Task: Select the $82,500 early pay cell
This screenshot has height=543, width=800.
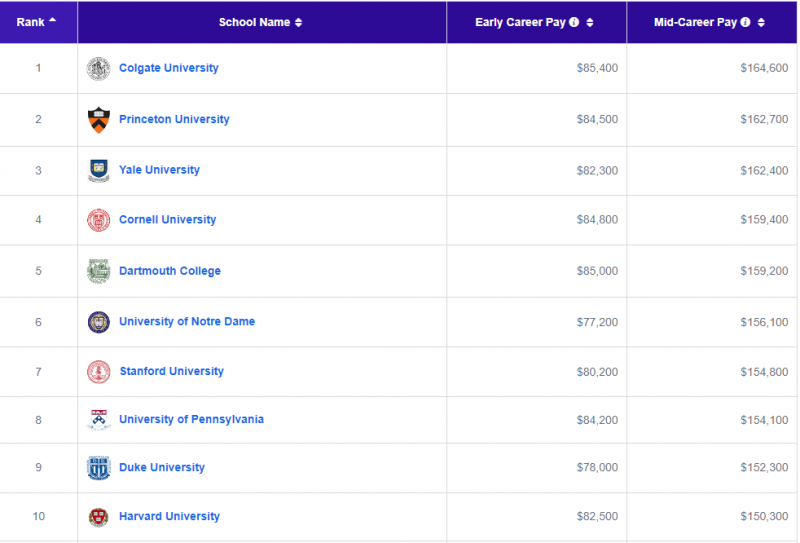Action: click(x=537, y=517)
